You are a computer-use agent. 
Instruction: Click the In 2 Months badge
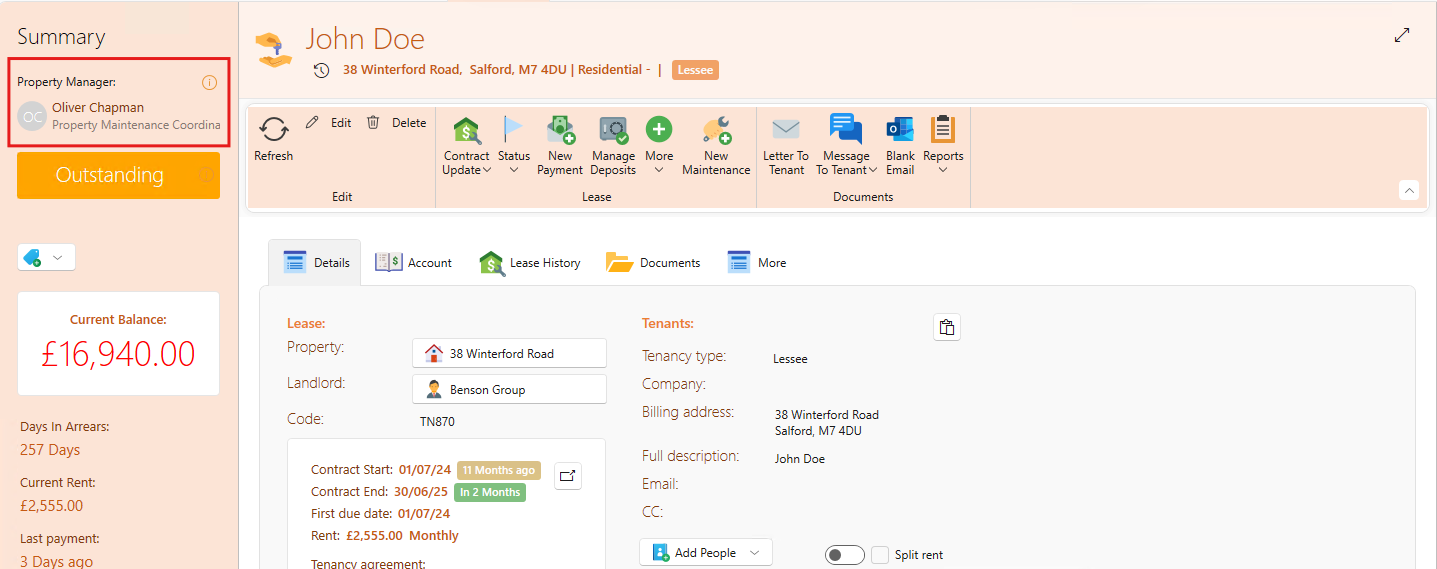[489, 492]
